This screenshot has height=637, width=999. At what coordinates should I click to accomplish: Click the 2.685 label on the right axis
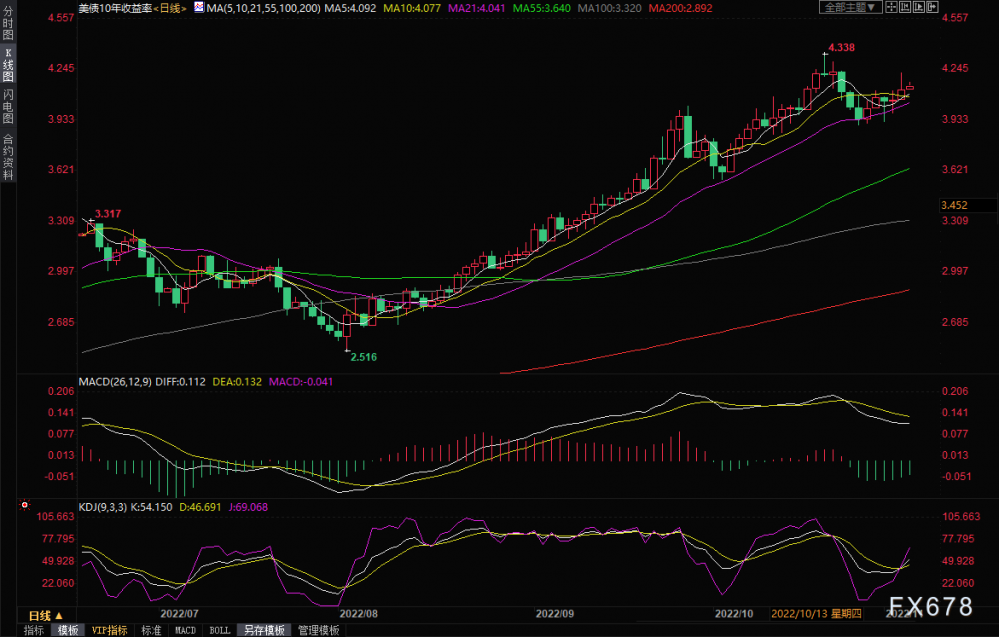(955, 322)
